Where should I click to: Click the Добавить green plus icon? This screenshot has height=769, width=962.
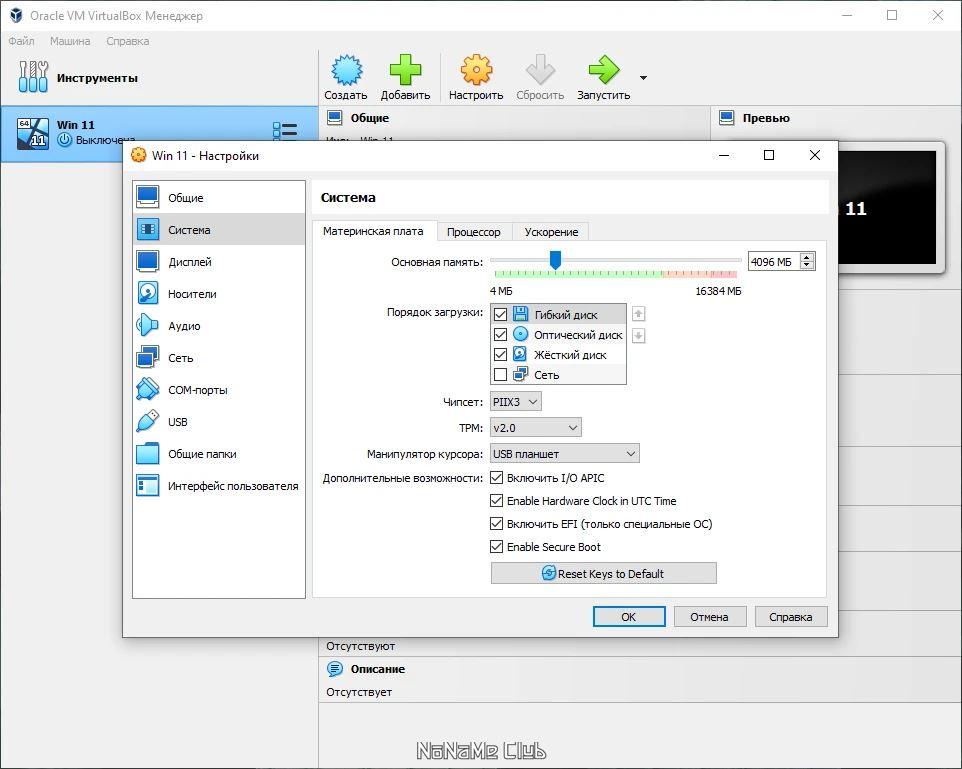406,70
